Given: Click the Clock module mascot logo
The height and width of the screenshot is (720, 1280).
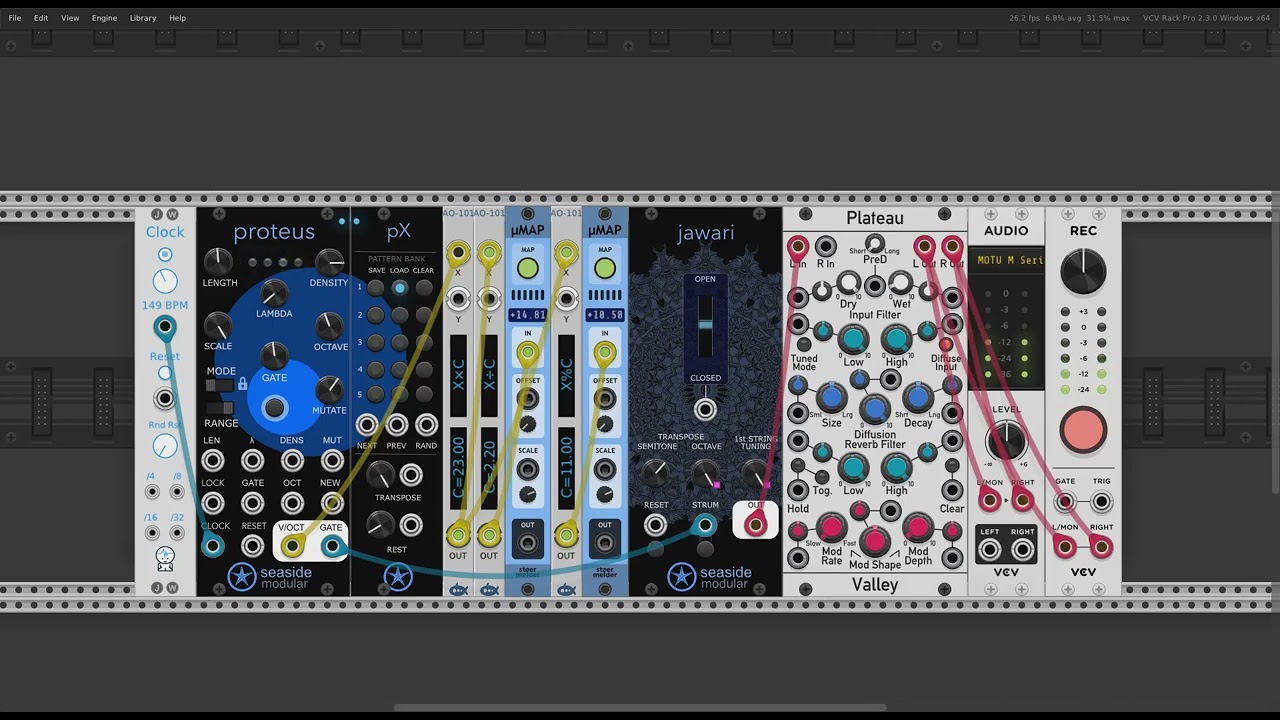Looking at the screenshot, I should tap(165, 558).
